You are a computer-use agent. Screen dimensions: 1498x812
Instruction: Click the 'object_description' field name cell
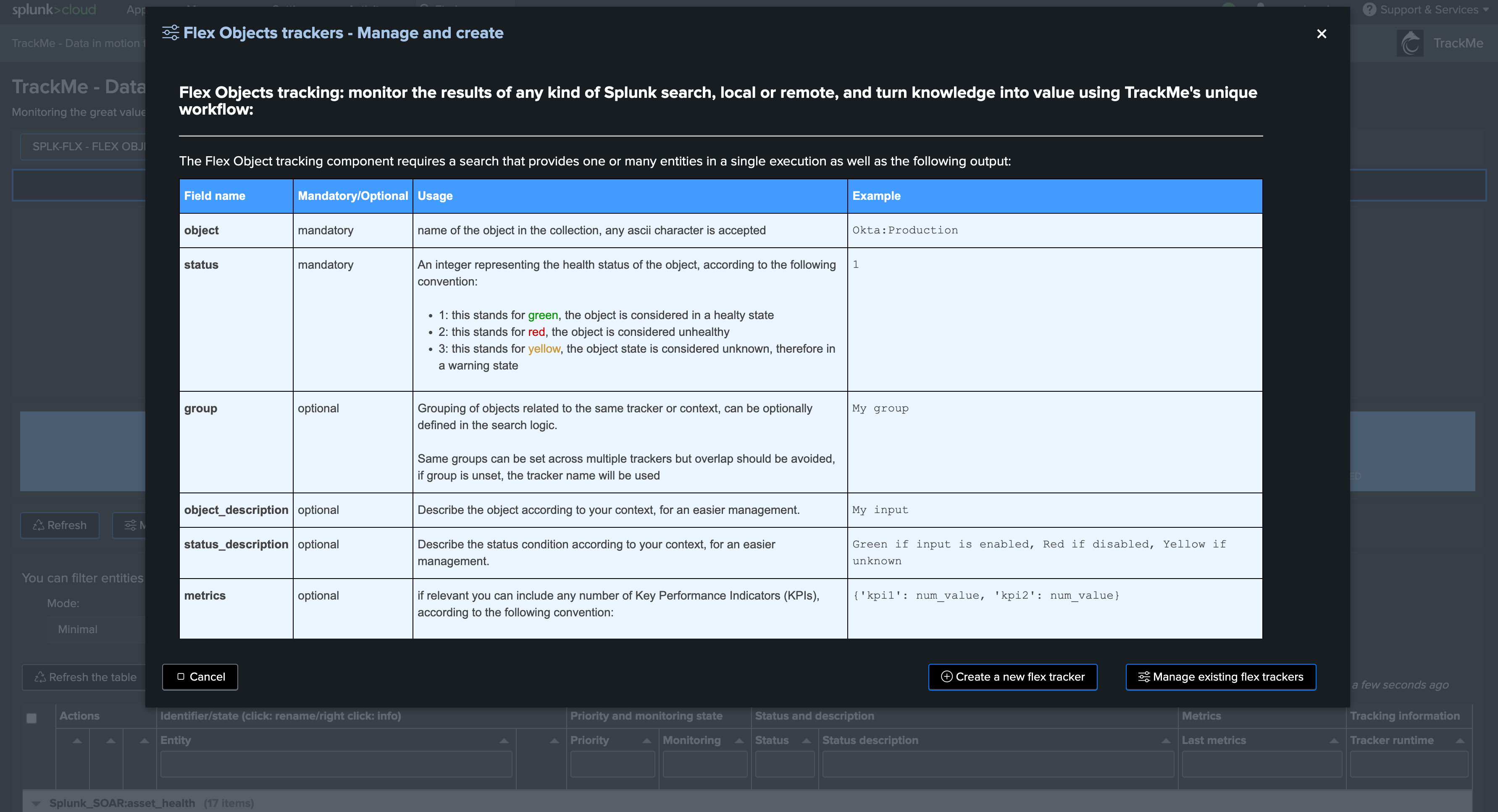pos(236,510)
